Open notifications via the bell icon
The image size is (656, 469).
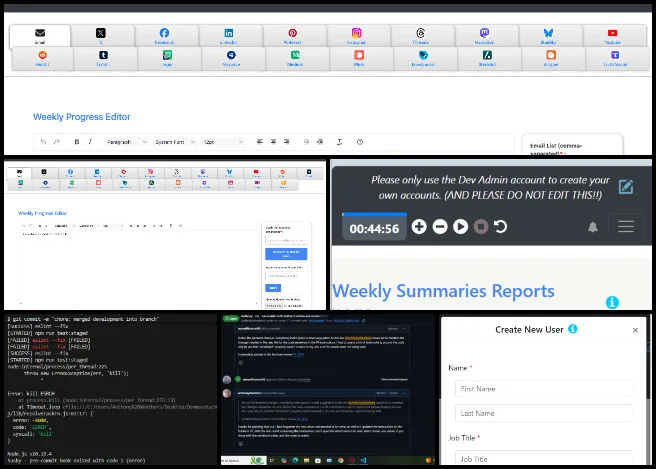pos(593,227)
